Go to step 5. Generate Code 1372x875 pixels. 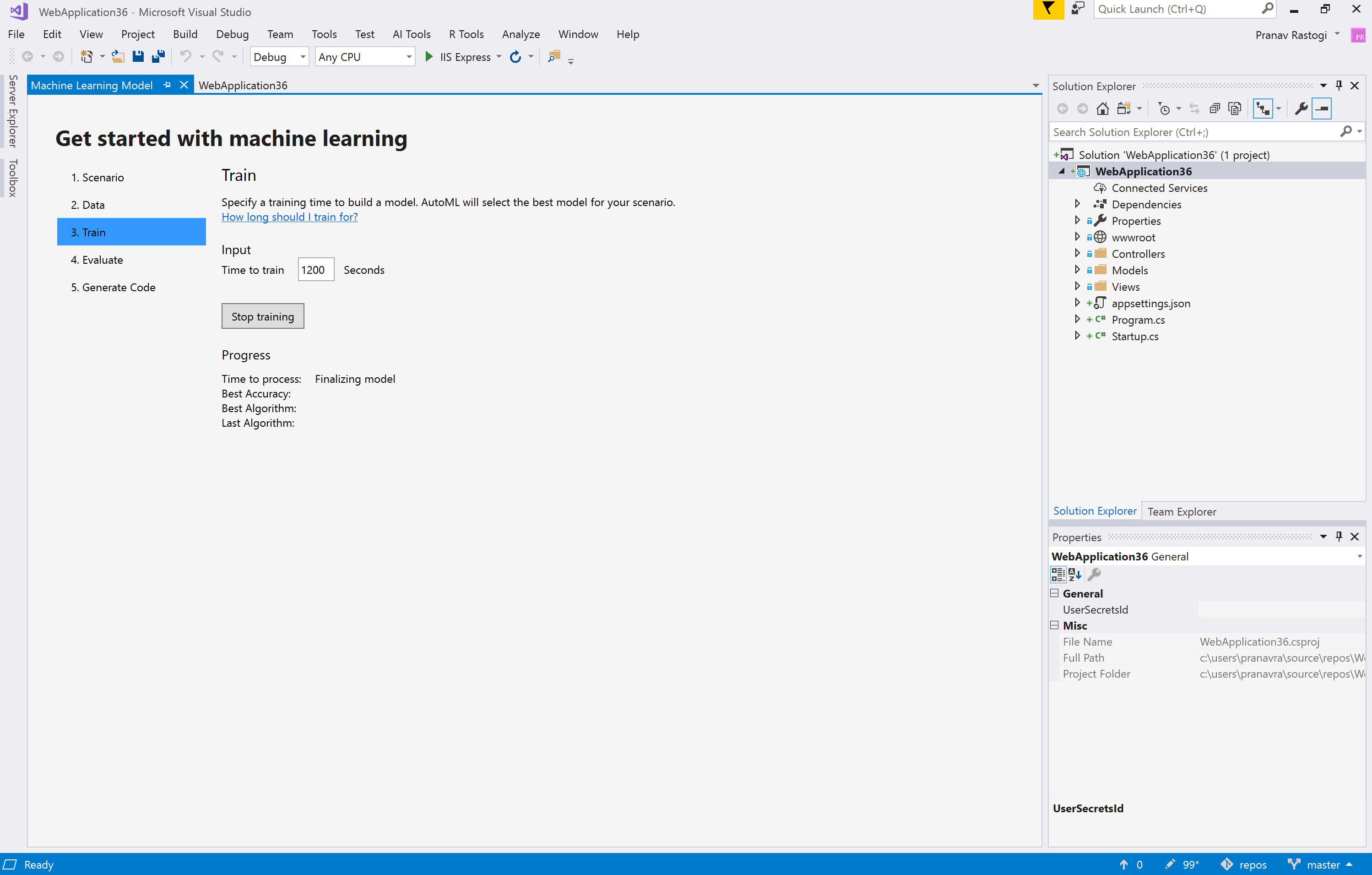(132, 287)
